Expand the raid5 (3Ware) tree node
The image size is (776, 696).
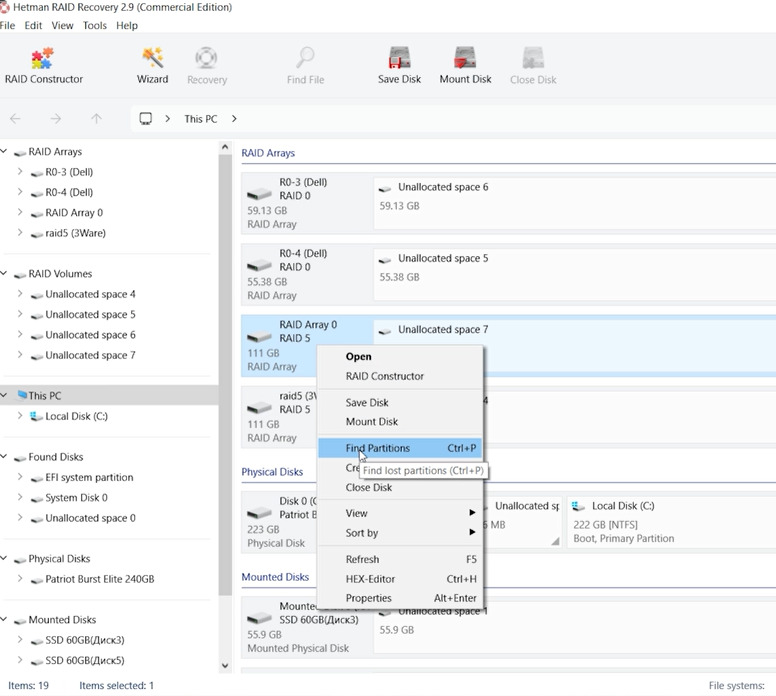[20, 232]
